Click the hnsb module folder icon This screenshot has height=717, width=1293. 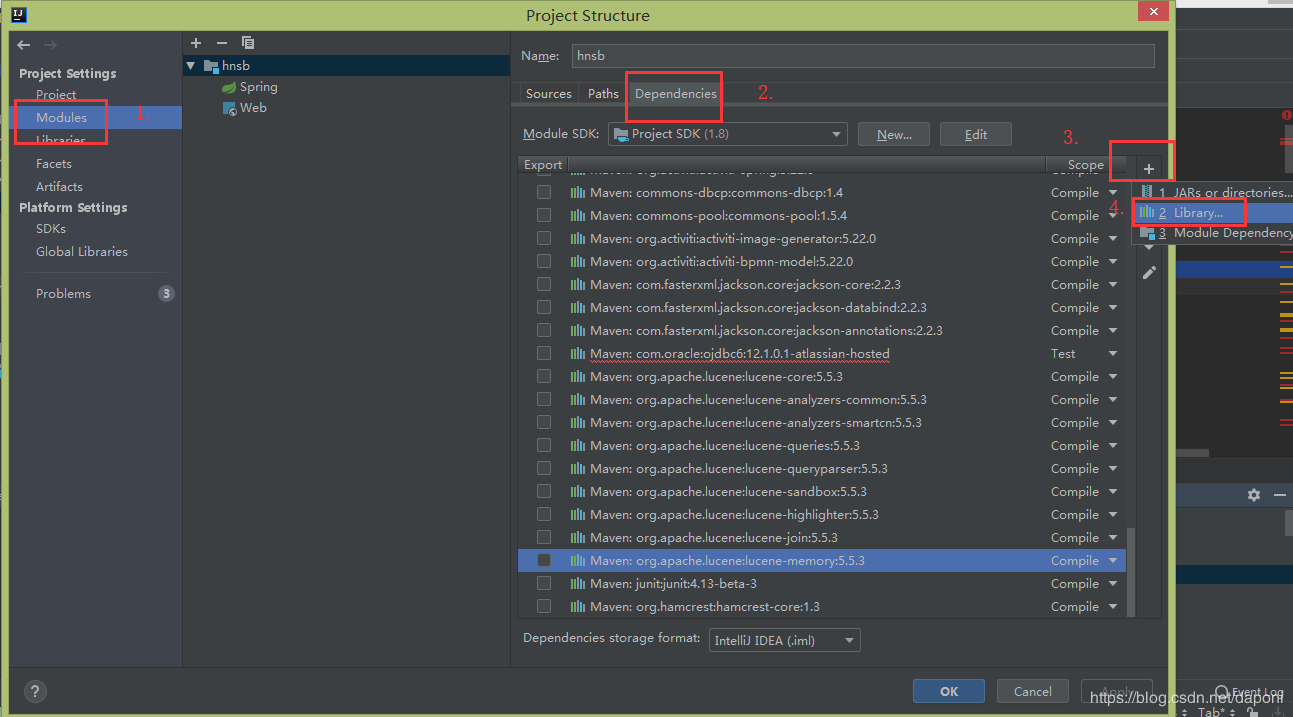tap(210, 66)
